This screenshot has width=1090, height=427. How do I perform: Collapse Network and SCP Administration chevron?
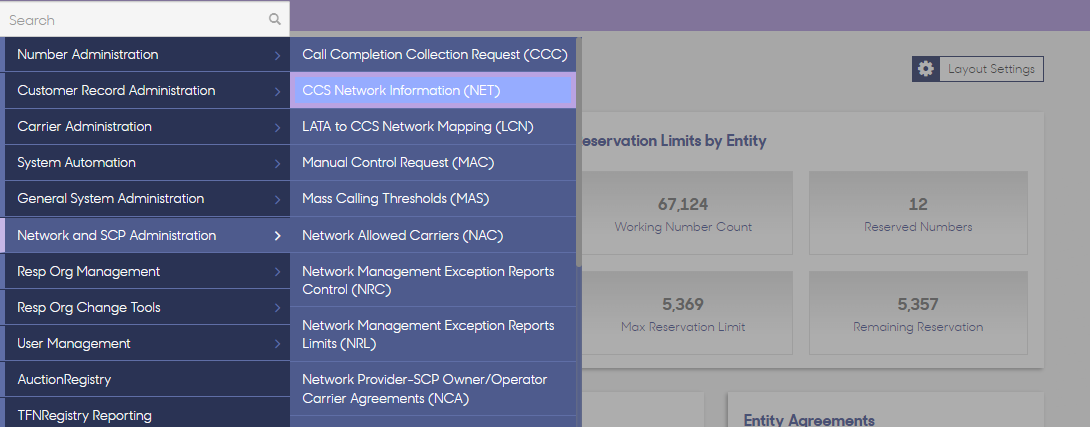277,236
